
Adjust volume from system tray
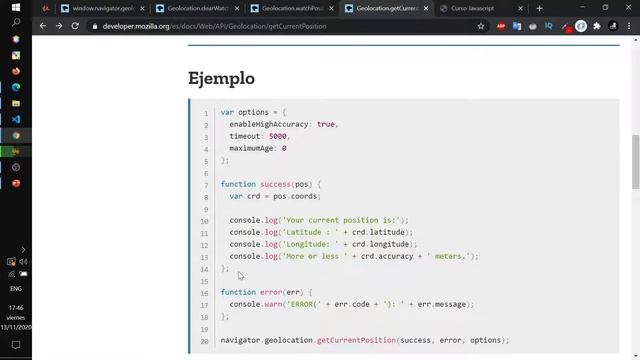click(23, 262)
